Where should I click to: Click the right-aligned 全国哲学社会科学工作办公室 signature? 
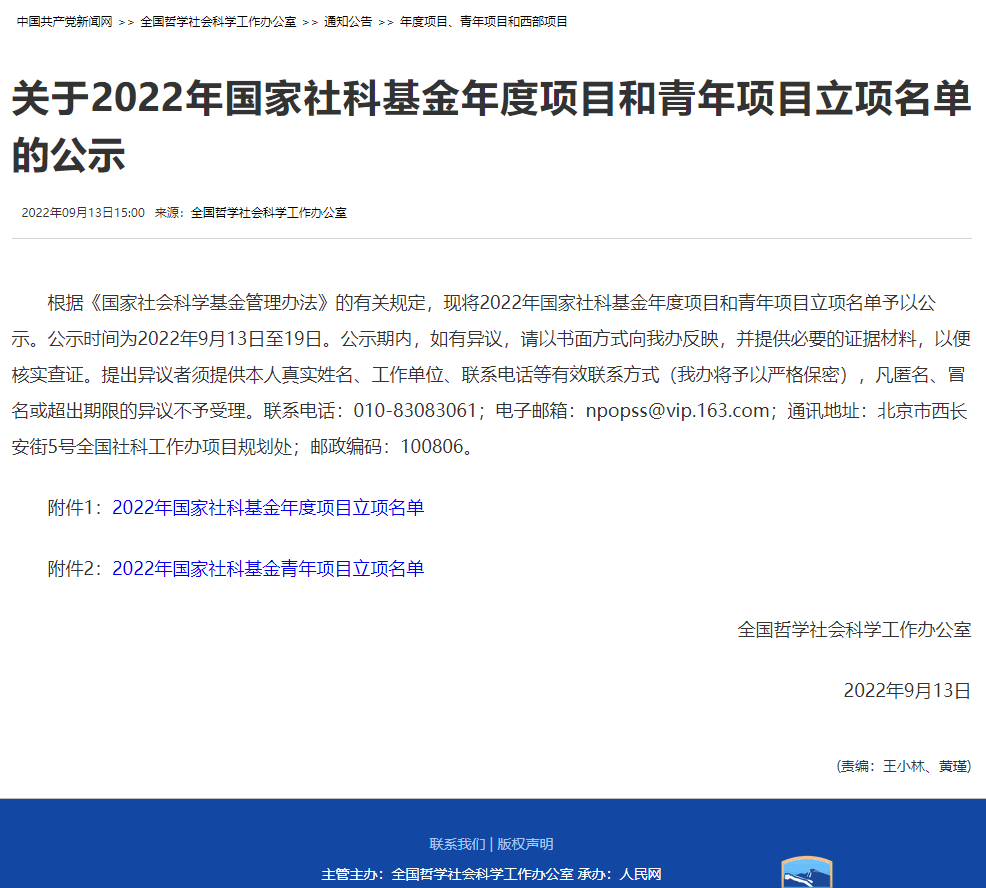(x=854, y=630)
